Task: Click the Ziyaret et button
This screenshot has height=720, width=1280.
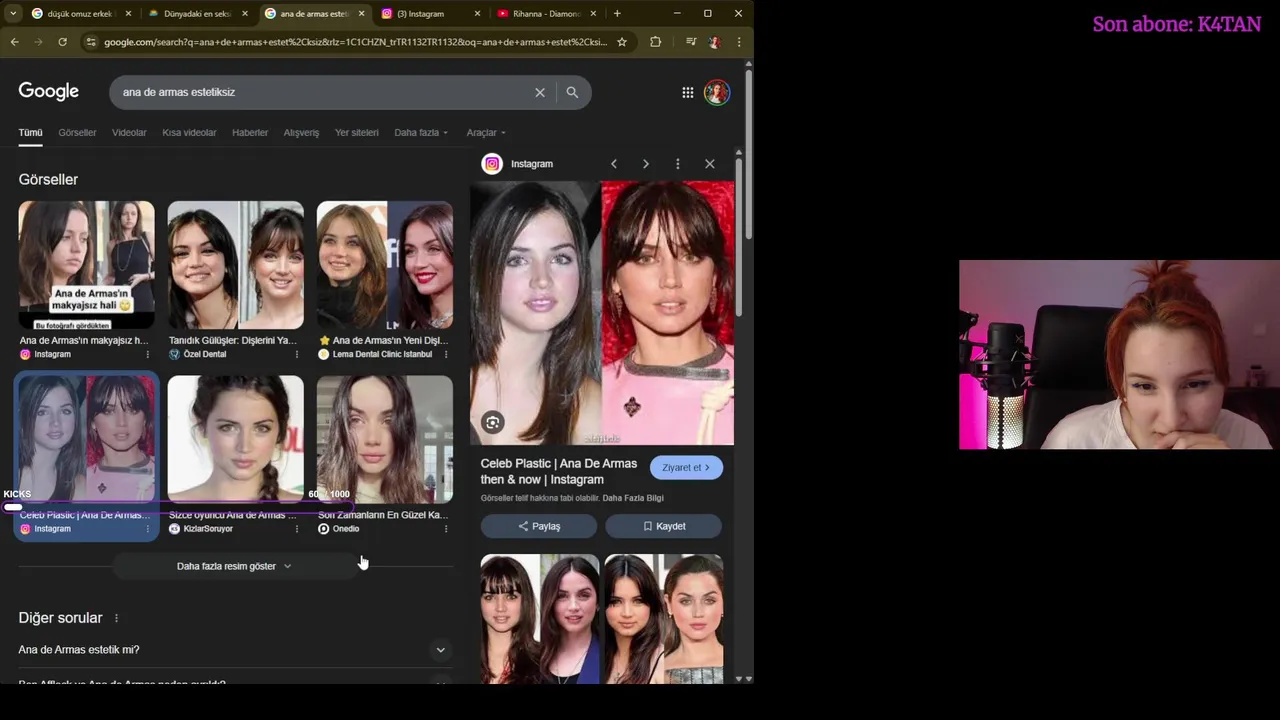Action: tap(686, 468)
